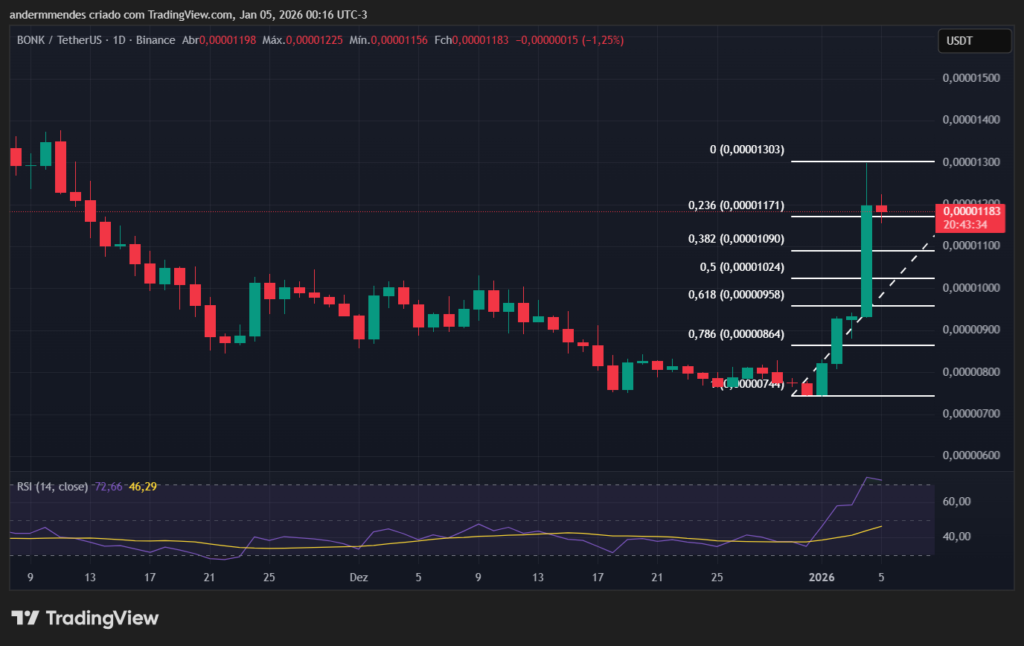Select the 2026 marker on the time axis
Viewport: 1024px width, 646px height.
(822, 577)
